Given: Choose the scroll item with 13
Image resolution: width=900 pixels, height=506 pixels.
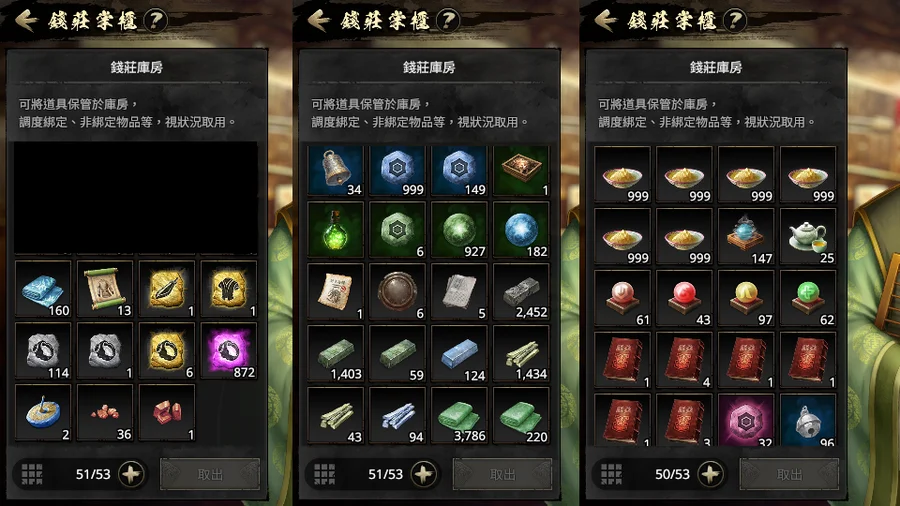Looking at the screenshot, I should point(105,289).
